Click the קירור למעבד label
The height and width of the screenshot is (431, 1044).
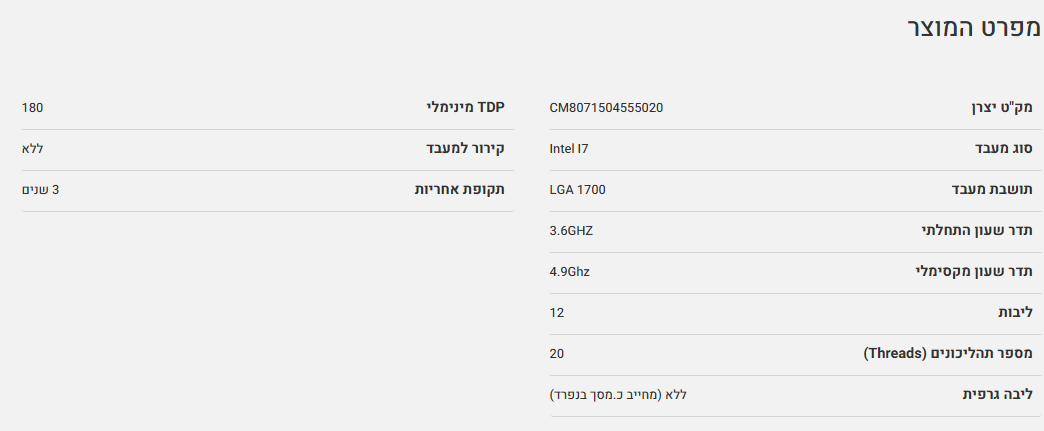point(465,149)
